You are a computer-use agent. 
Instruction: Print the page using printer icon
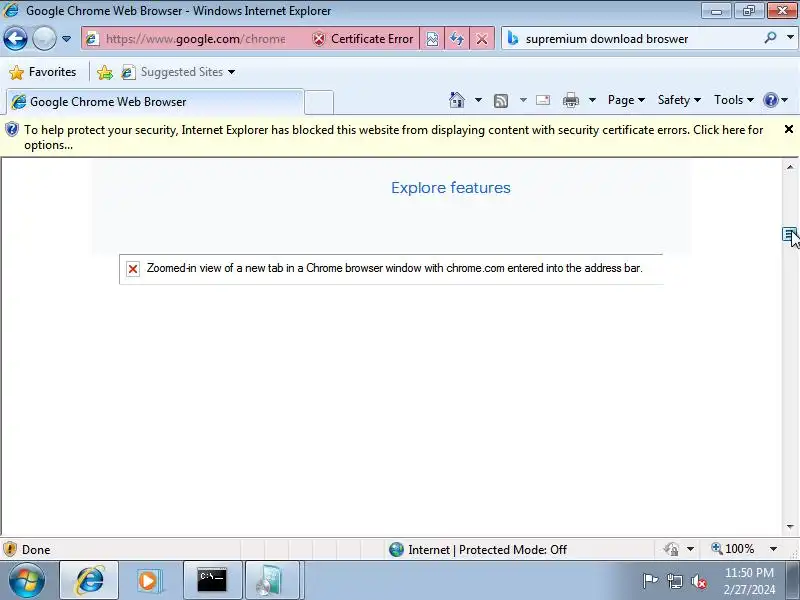click(570, 100)
